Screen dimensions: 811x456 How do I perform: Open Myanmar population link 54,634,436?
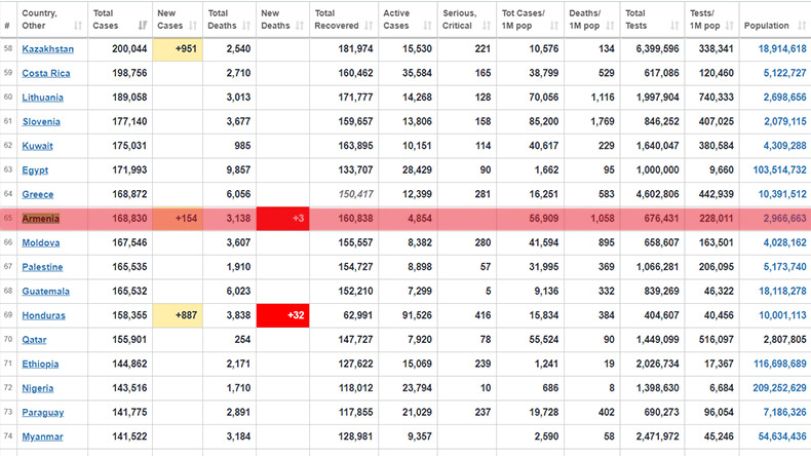[782, 436]
